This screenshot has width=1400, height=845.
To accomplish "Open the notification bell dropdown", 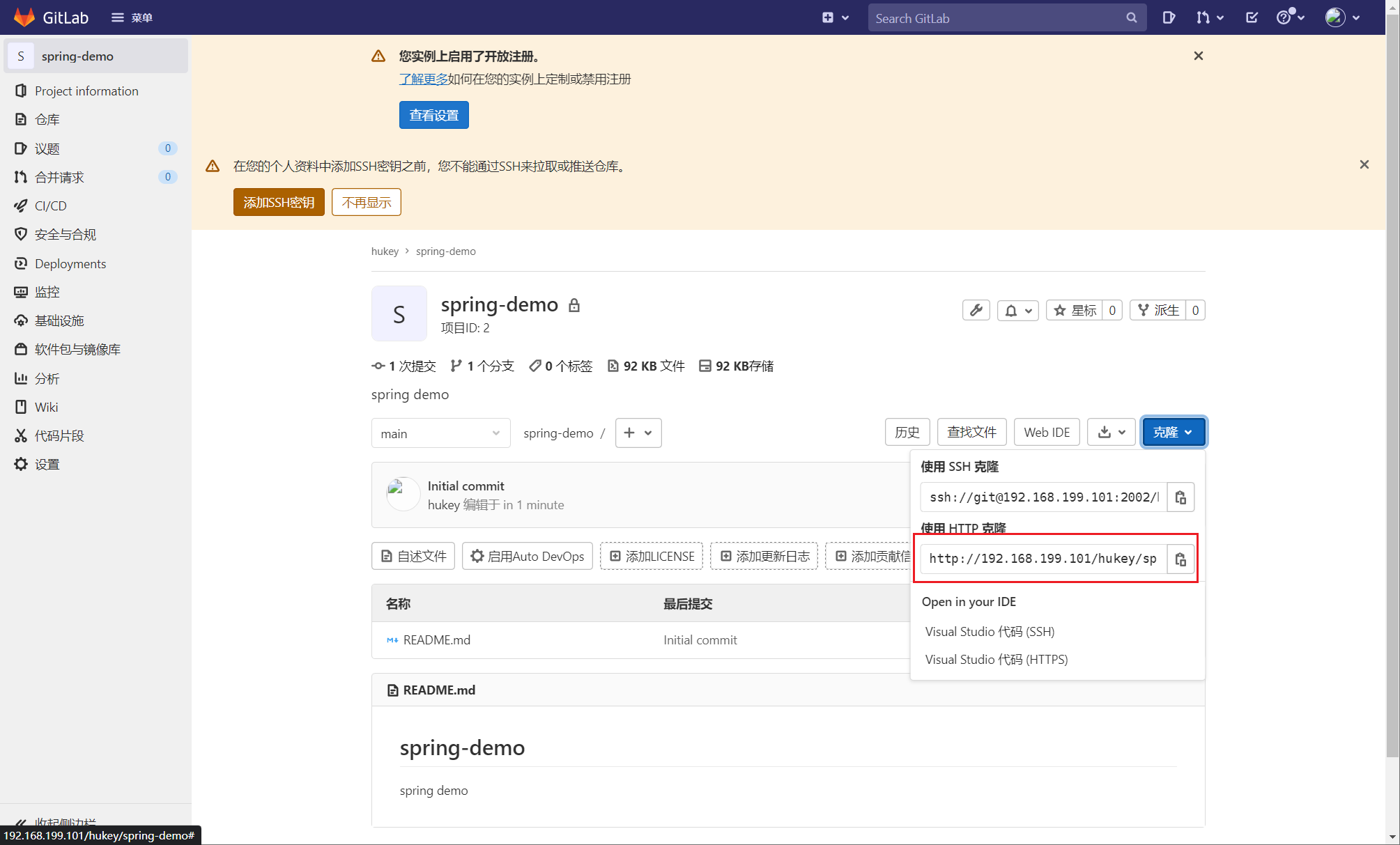I will click(x=1018, y=310).
